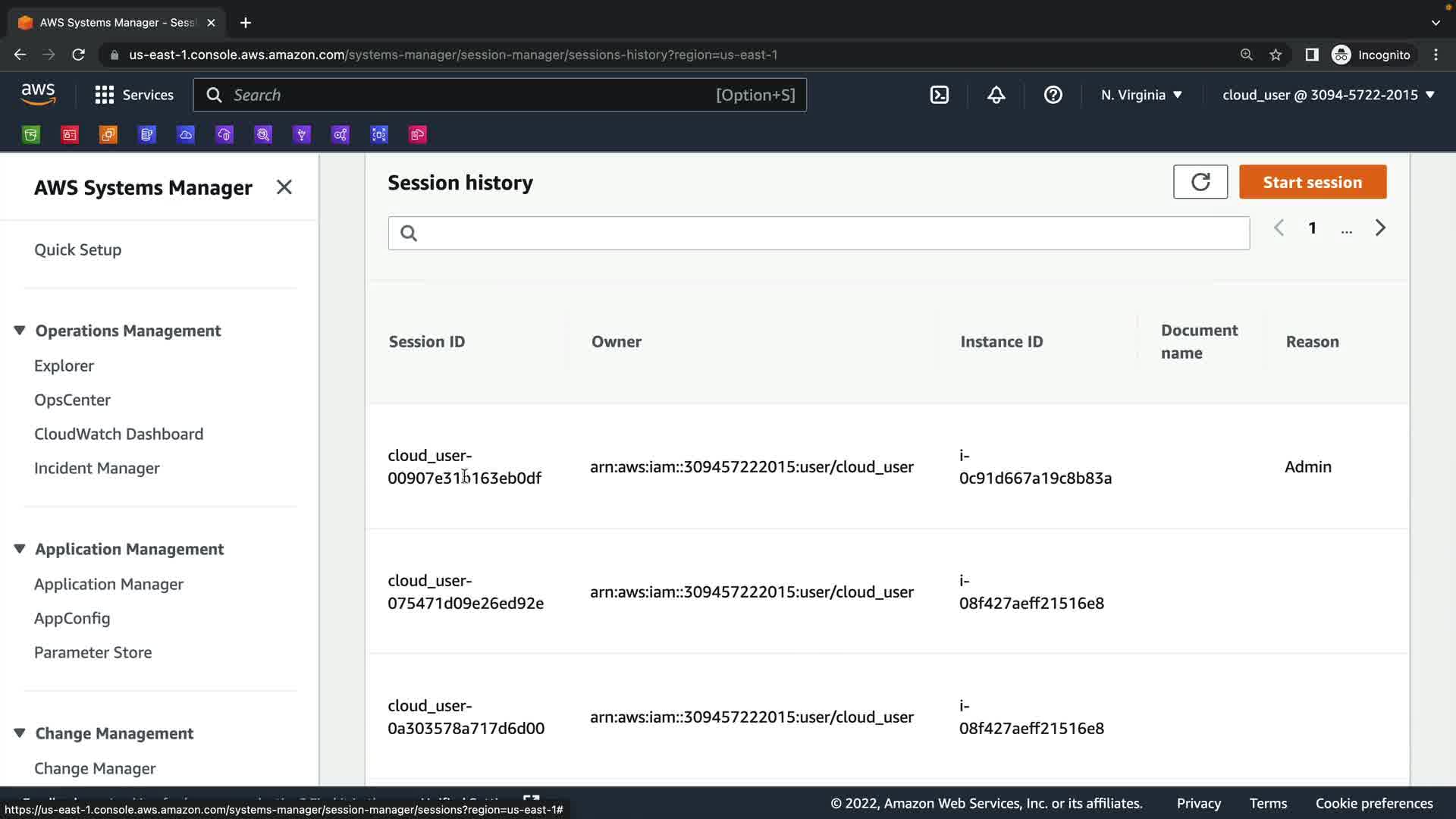Open Parameter Store in the sidebar
Screen dimensions: 1456x819
point(93,652)
